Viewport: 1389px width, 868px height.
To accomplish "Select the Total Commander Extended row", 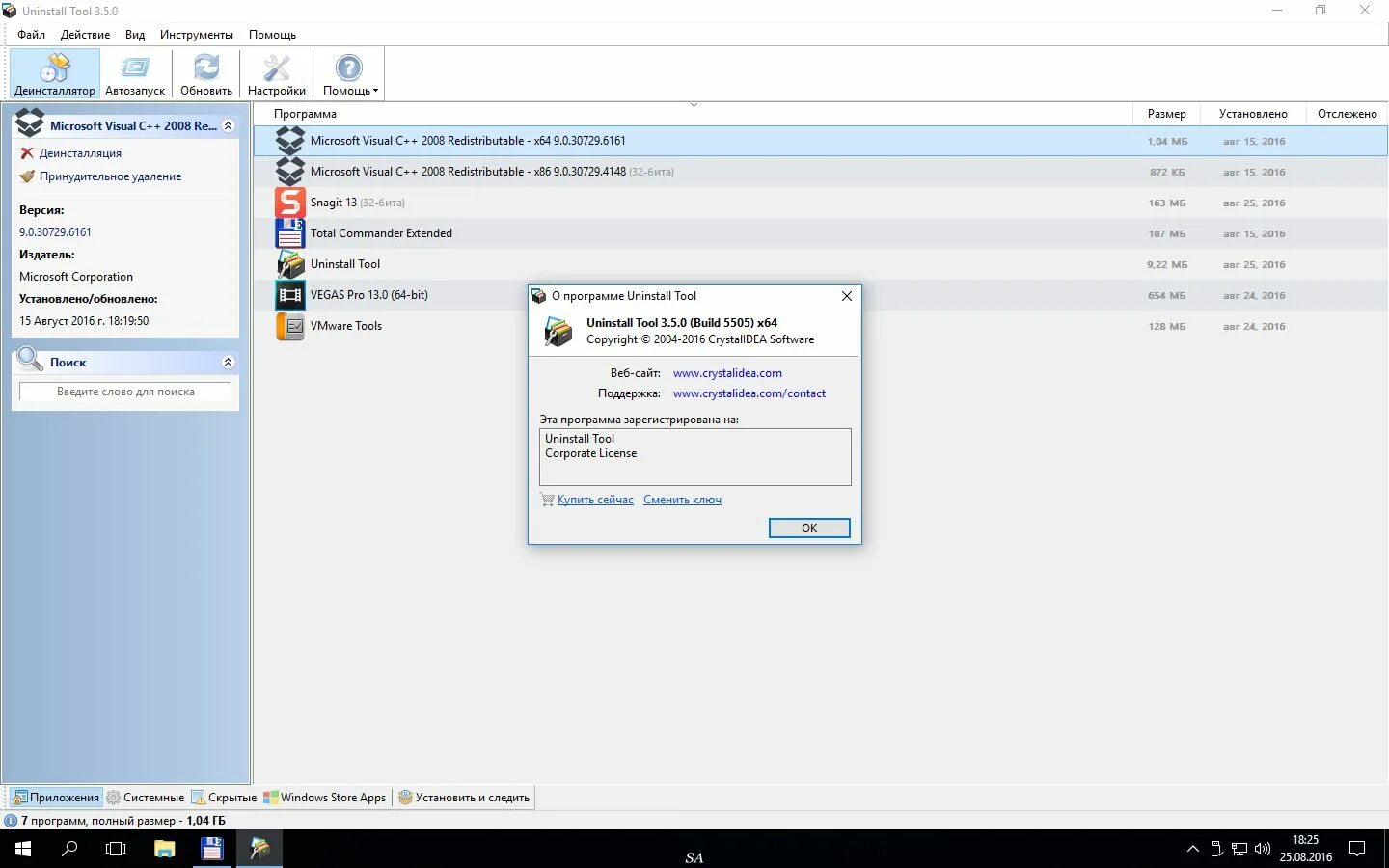I will tap(821, 233).
